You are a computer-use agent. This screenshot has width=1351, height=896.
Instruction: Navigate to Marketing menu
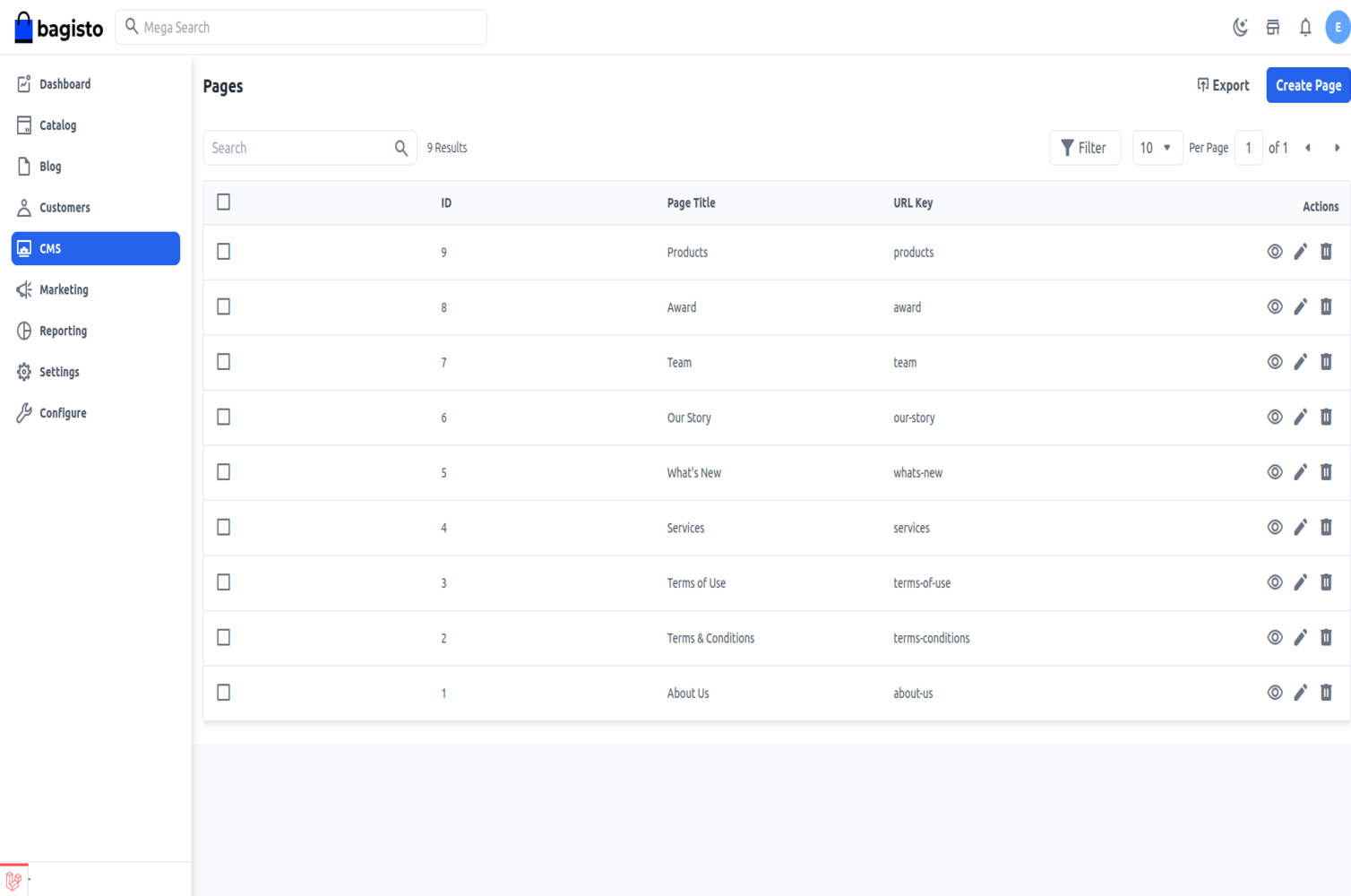[x=64, y=289]
